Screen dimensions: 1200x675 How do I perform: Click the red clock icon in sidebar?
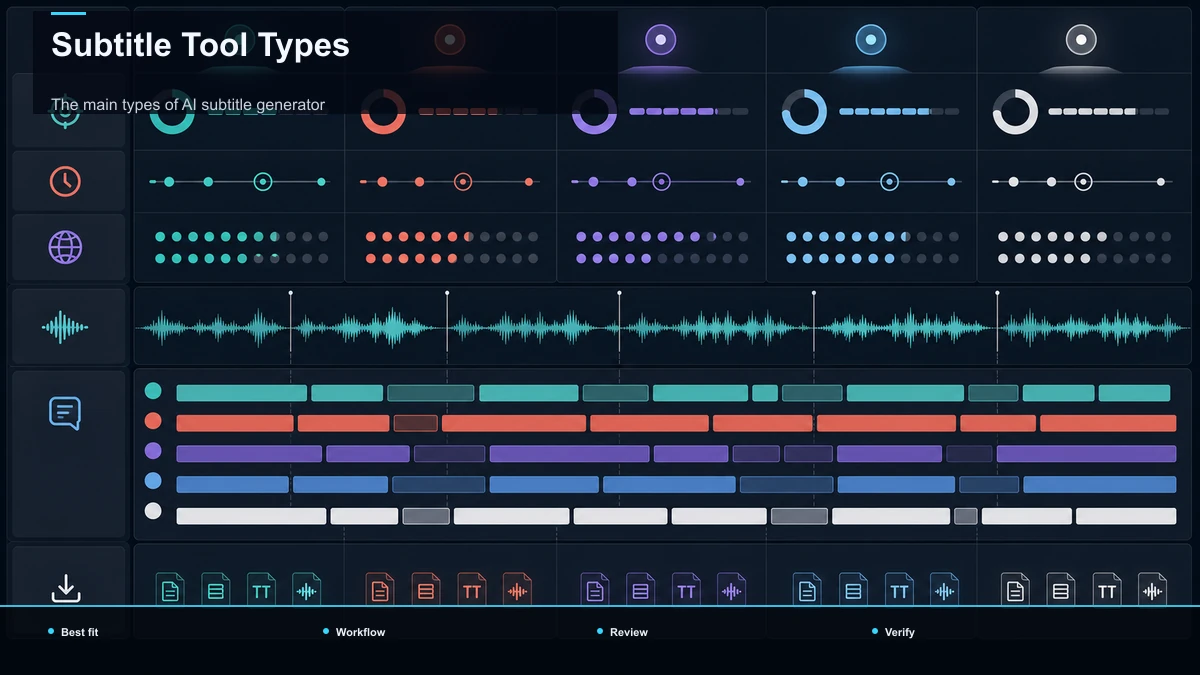(x=65, y=181)
